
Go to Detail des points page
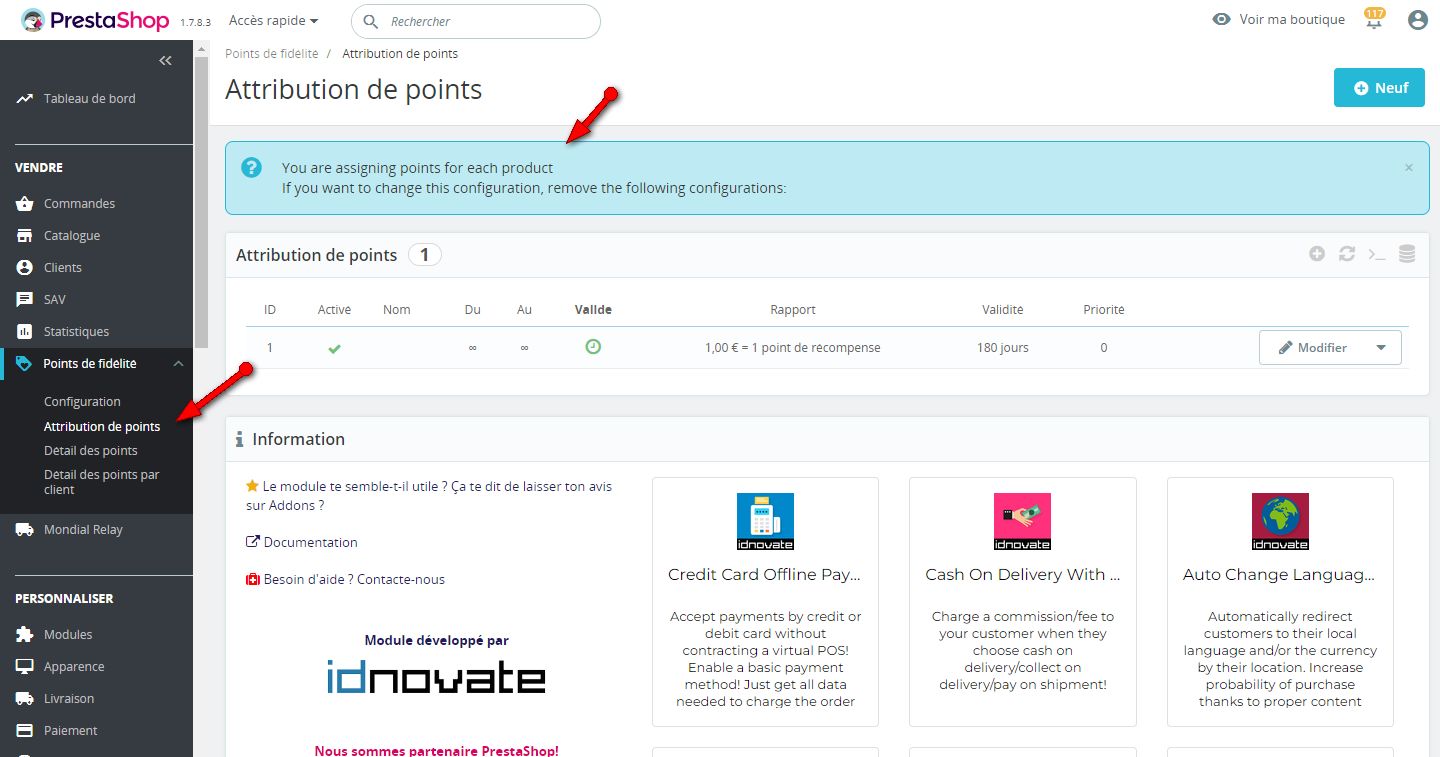click(91, 451)
